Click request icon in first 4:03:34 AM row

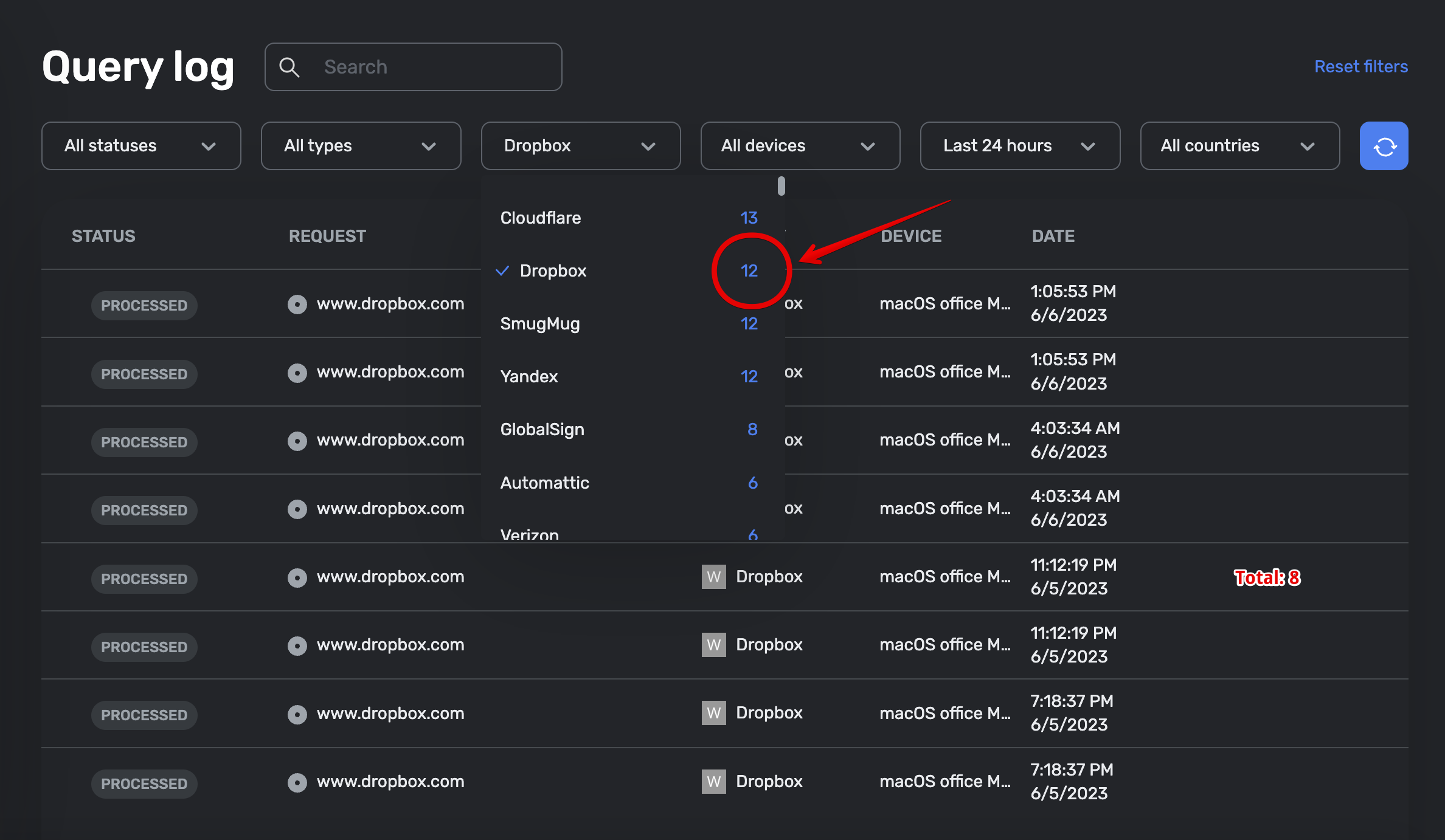pos(297,440)
